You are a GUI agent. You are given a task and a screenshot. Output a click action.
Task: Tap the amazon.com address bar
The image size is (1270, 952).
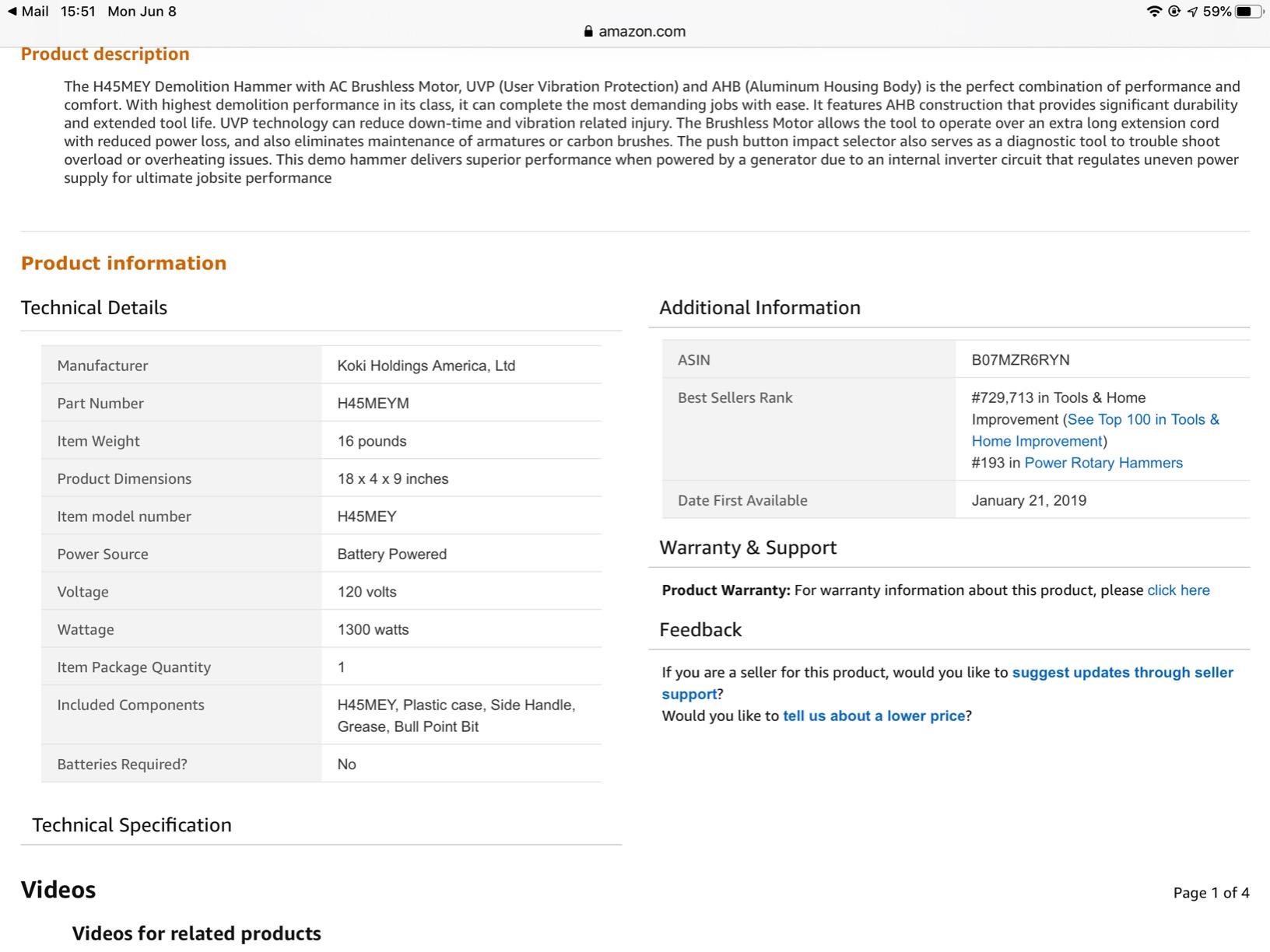coord(635,32)
